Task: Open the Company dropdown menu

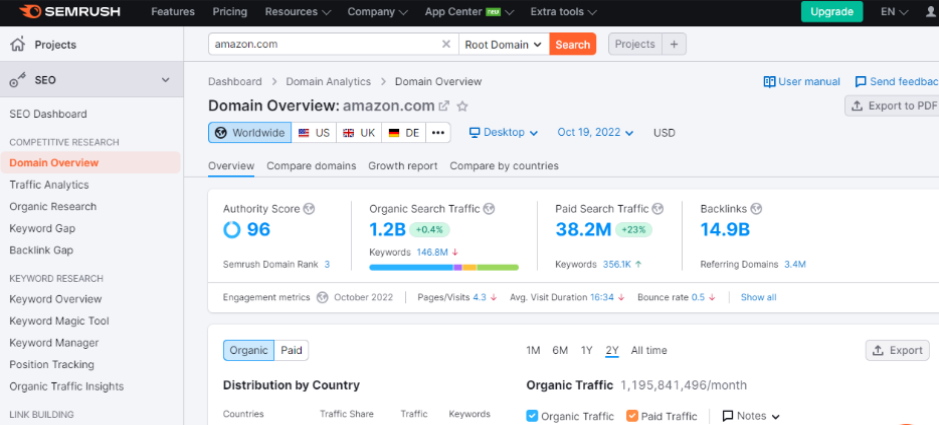Action: (x=377, y=11)
